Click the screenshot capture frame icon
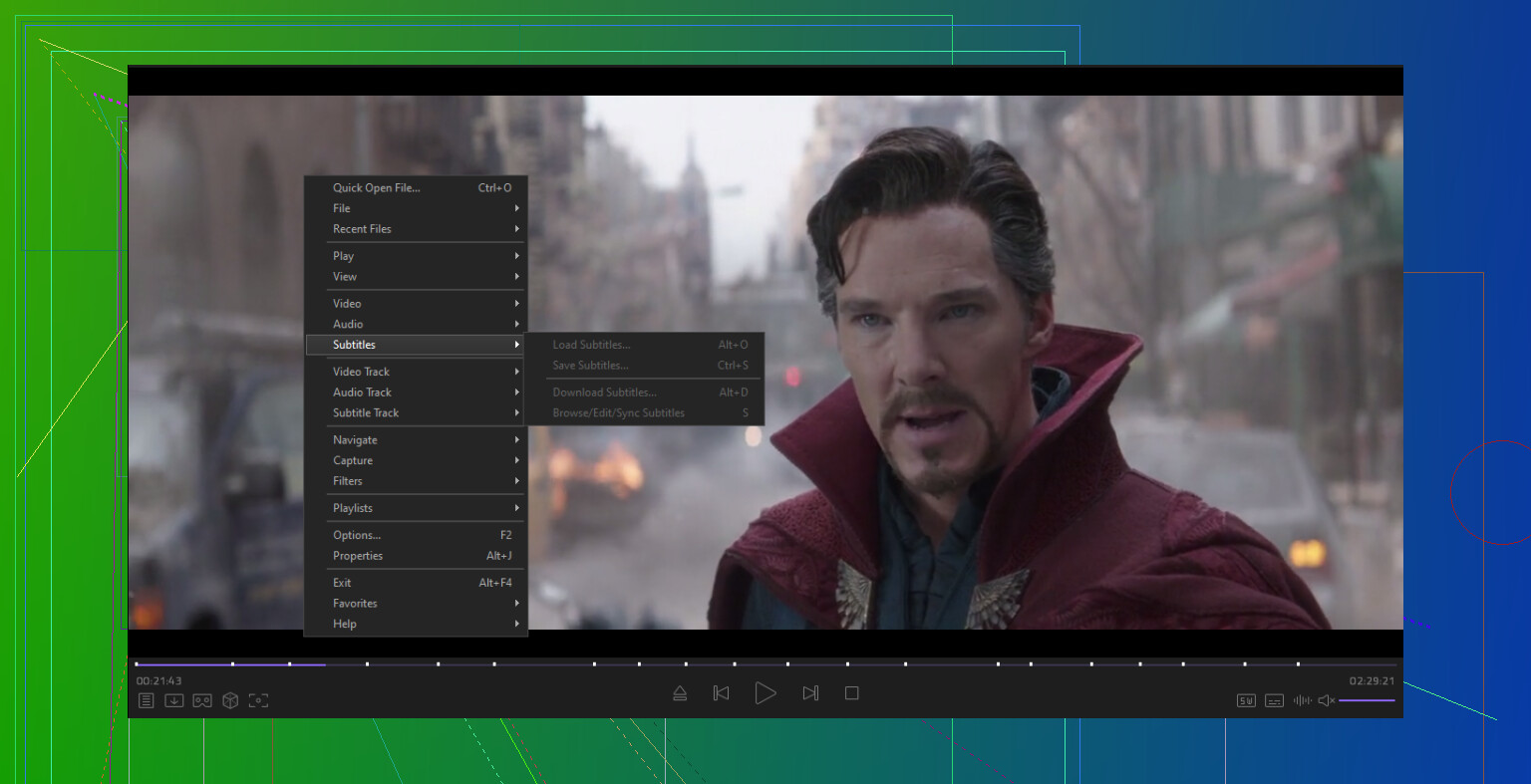The height and width of the screenshot is (784, 1531). click(x=258, y=700)
